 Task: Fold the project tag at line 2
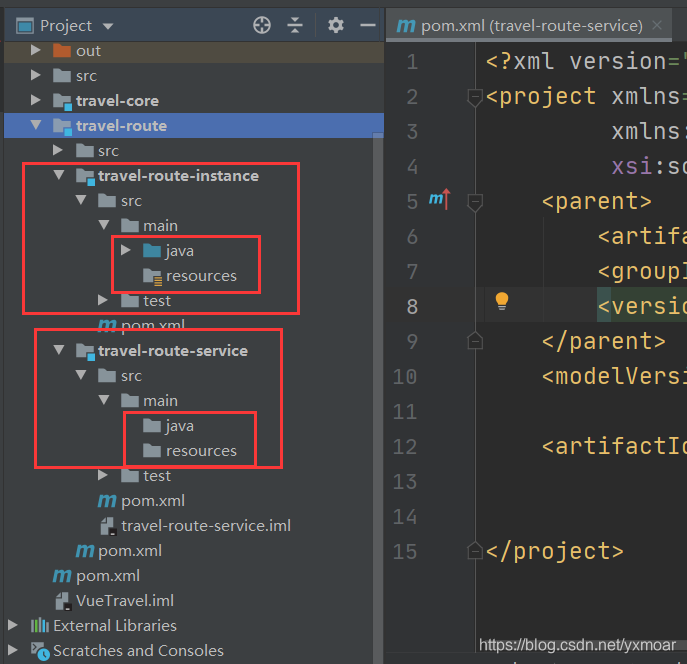[475, 97]
